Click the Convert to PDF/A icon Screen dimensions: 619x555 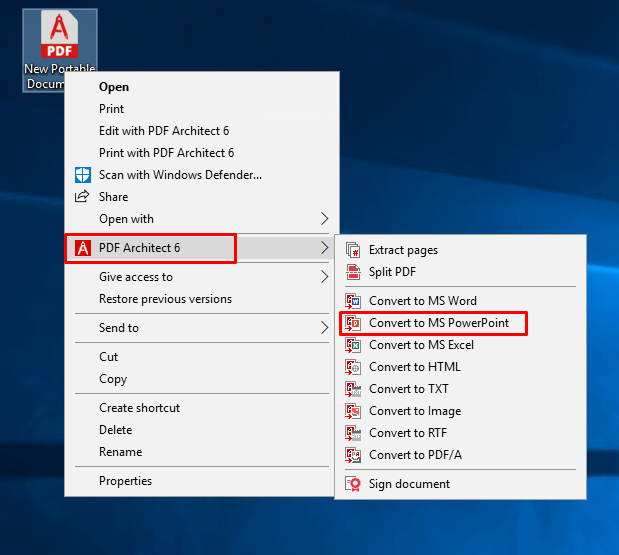(353, 455)
